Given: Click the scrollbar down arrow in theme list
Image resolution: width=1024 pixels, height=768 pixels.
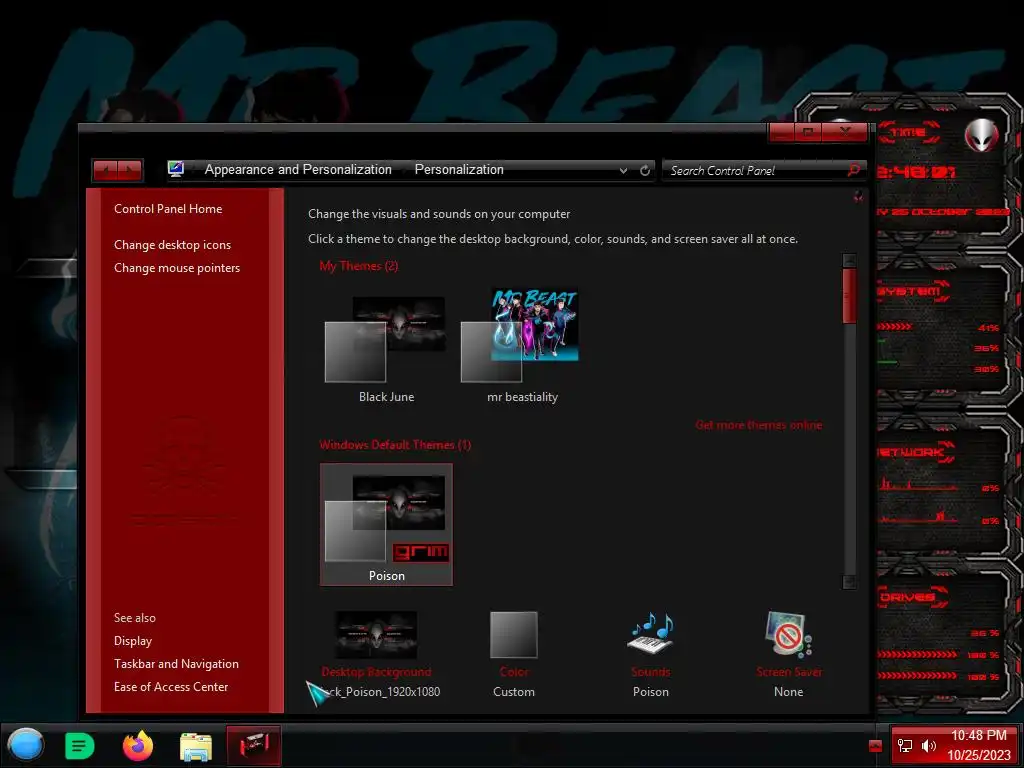Looking at the screenshot, I should click(x=849, y=581).
